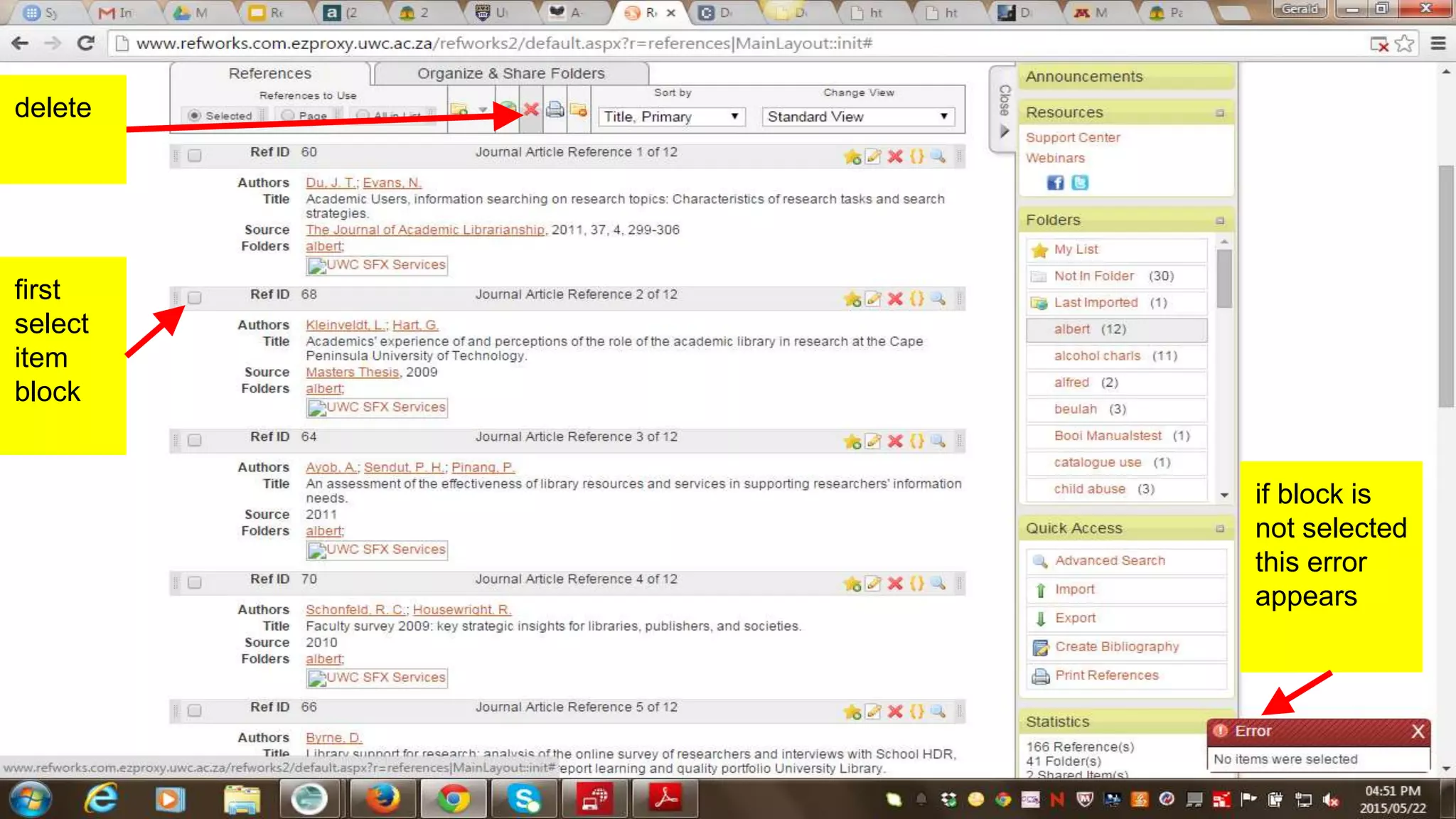Click the print references toolbar icon
The width and height of the screenshot is (1456, 819).
coord(555,109)
